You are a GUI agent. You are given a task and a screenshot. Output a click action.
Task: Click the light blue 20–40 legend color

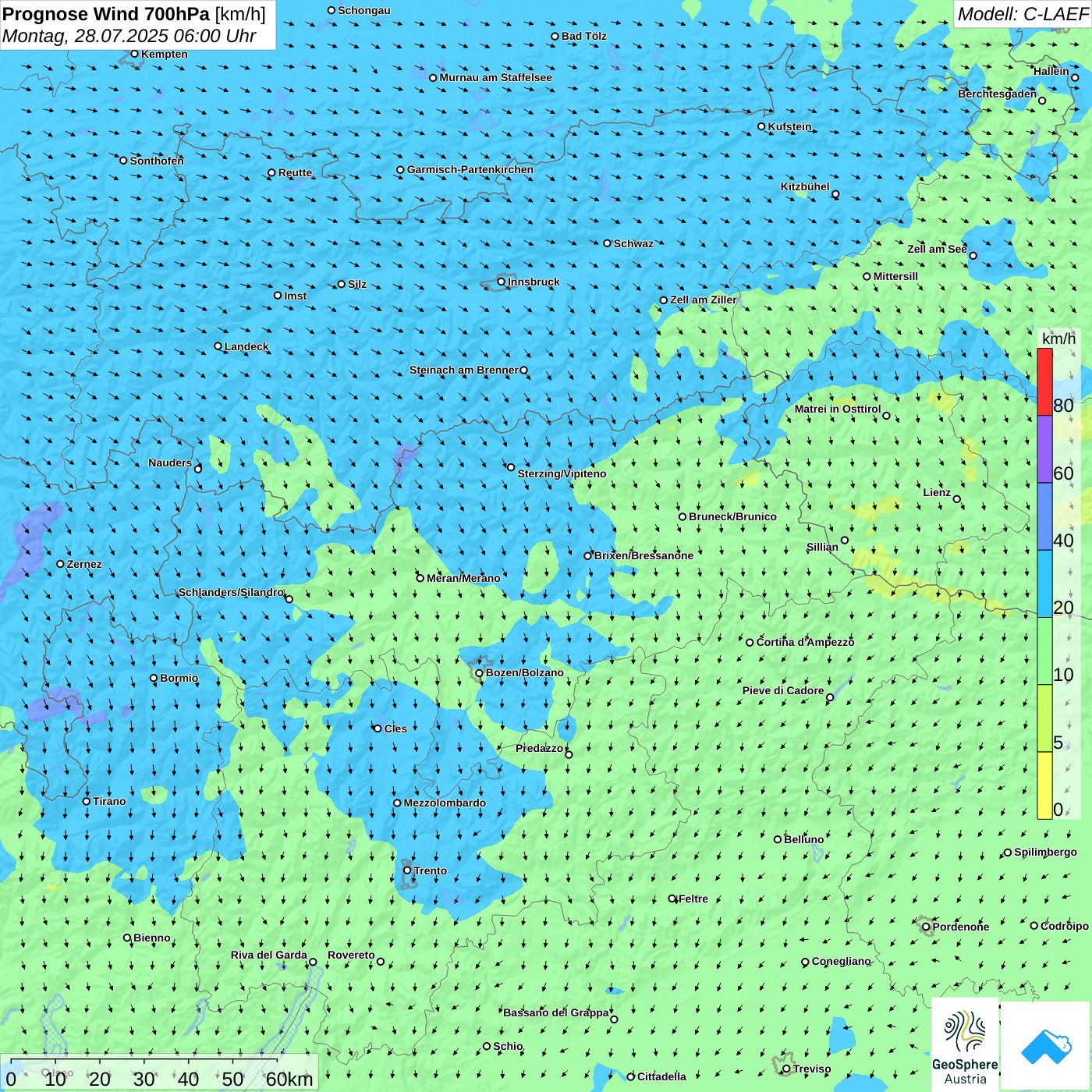1044,584
